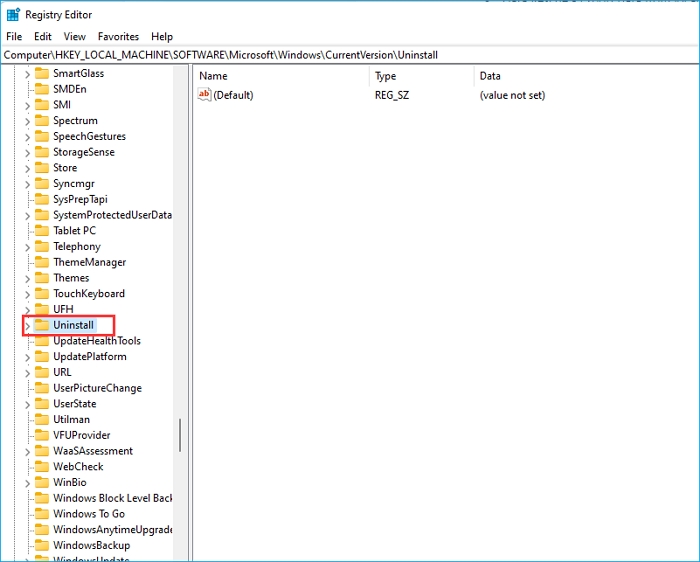Click the Utilman folder icon

[x=42, y=419]
